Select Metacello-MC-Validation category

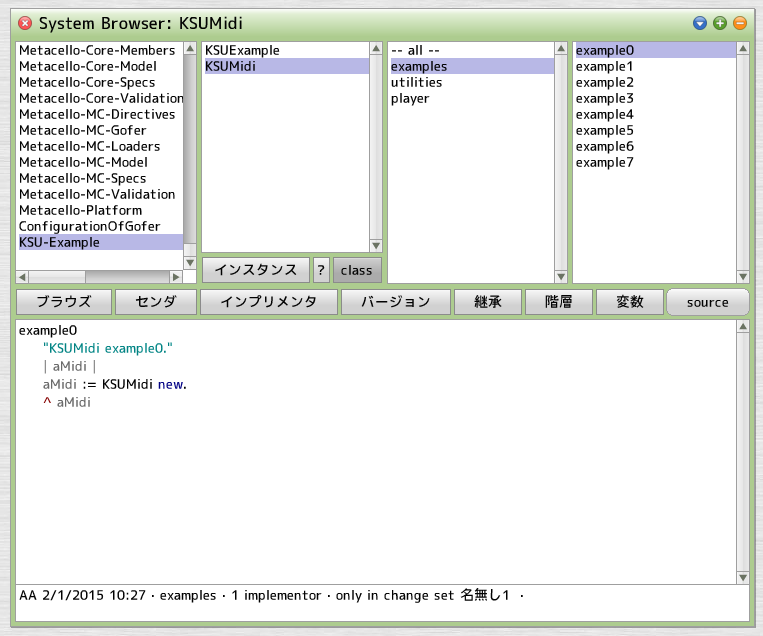point(100,195)
